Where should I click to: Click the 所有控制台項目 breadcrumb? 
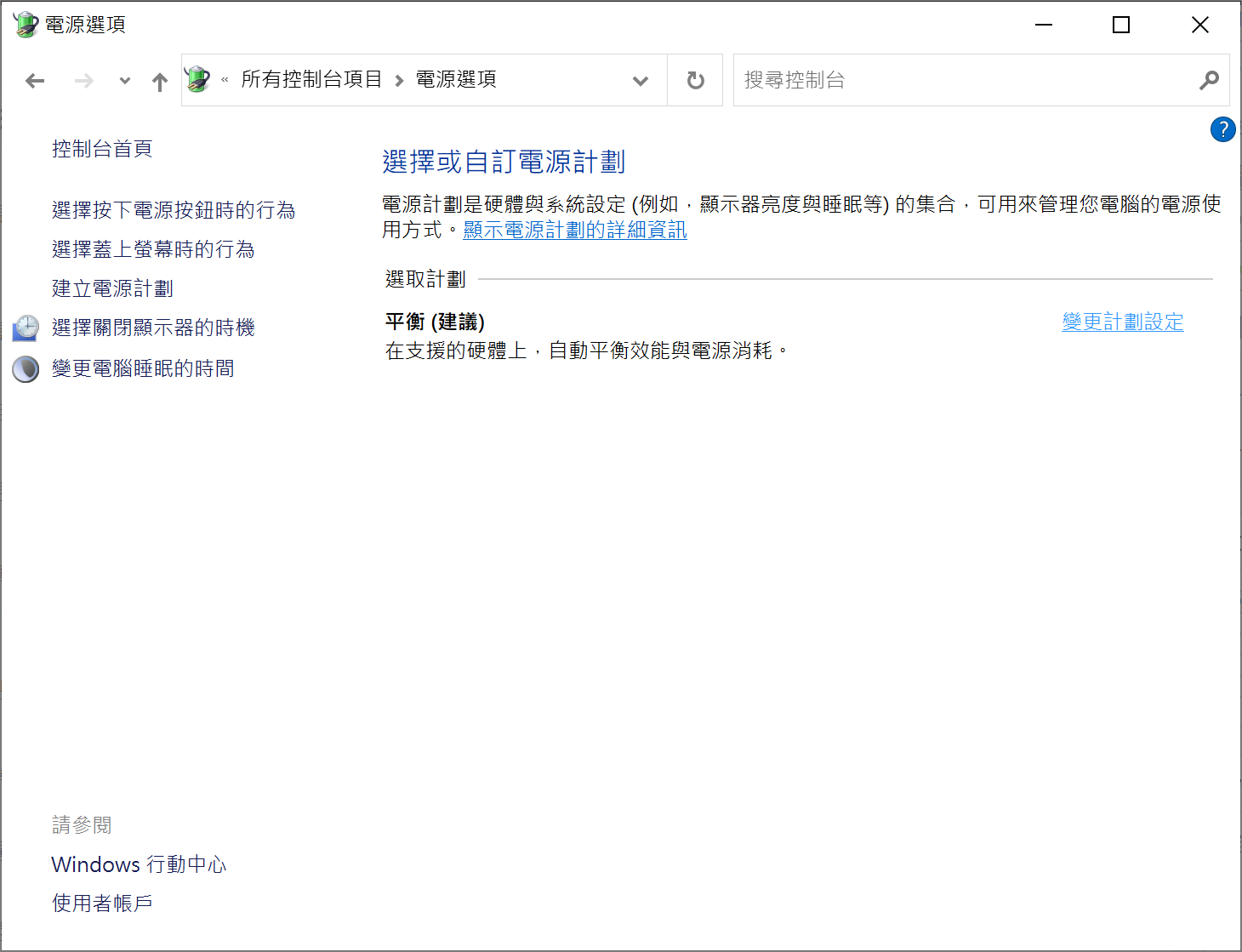tap(311, 79)
